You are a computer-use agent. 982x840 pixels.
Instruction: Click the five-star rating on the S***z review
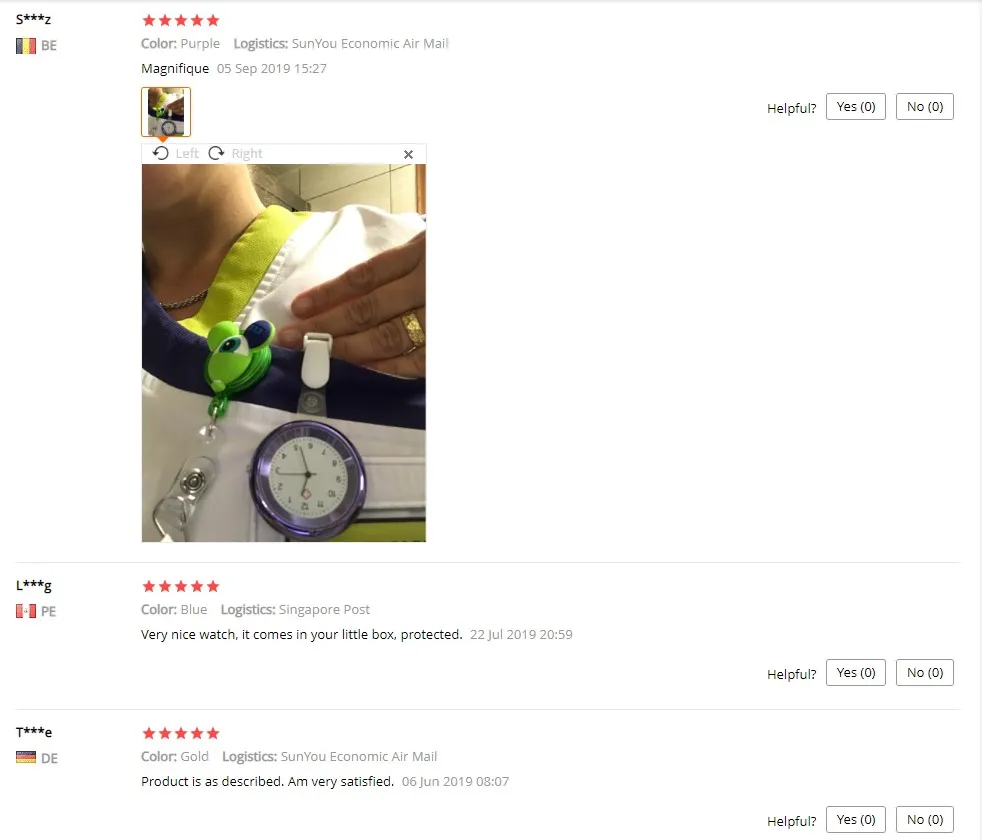point(181,21)
